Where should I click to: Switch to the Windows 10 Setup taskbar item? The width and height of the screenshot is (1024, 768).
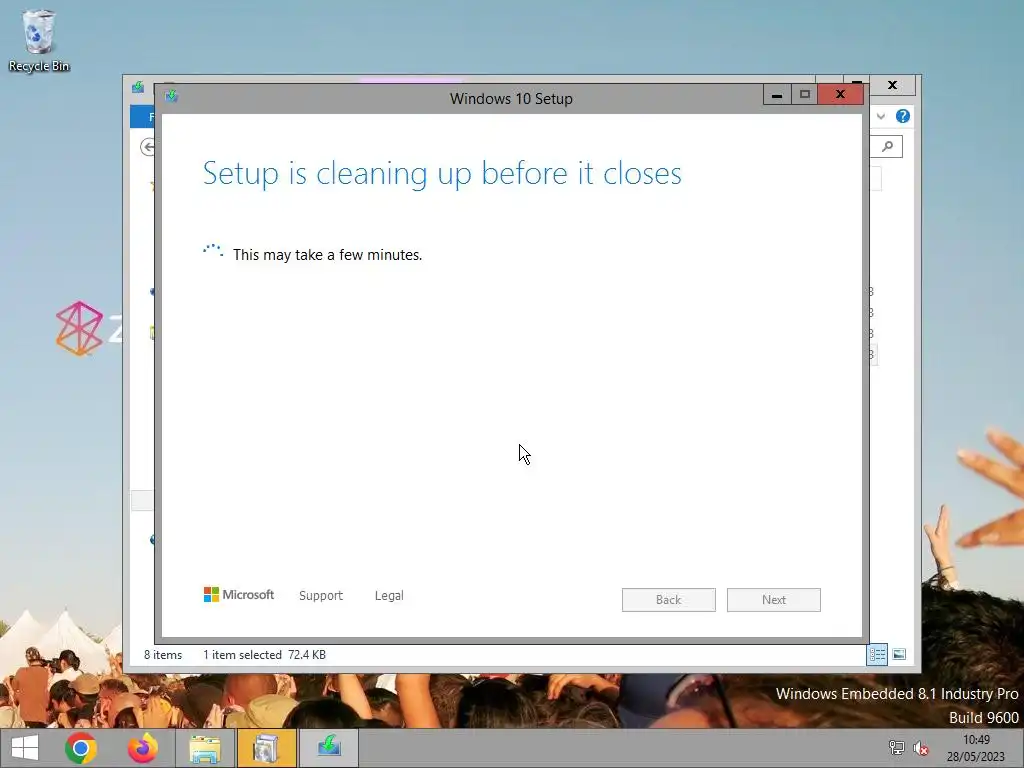(328, 748)
